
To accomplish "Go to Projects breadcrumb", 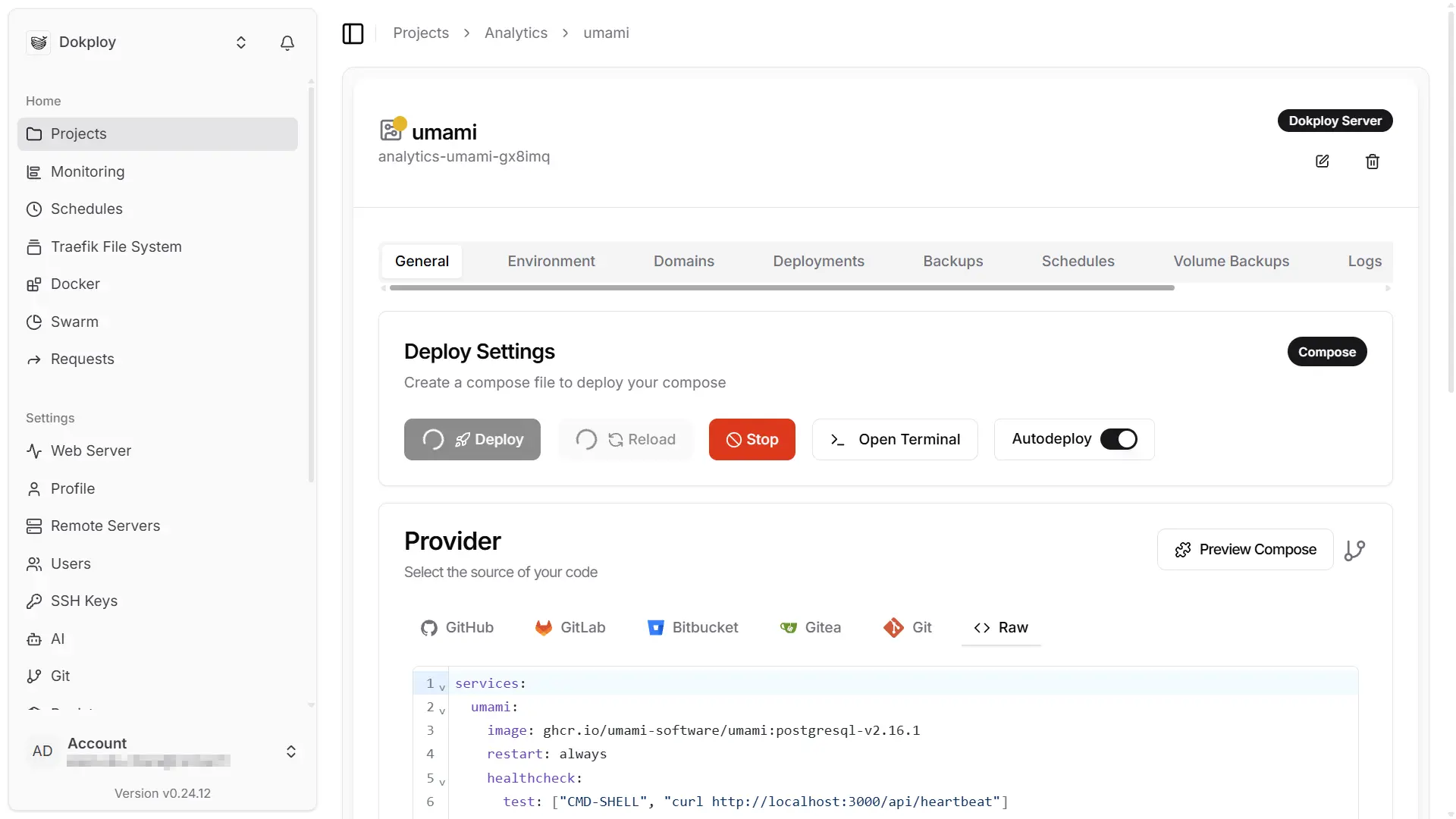I will point(421,33).
